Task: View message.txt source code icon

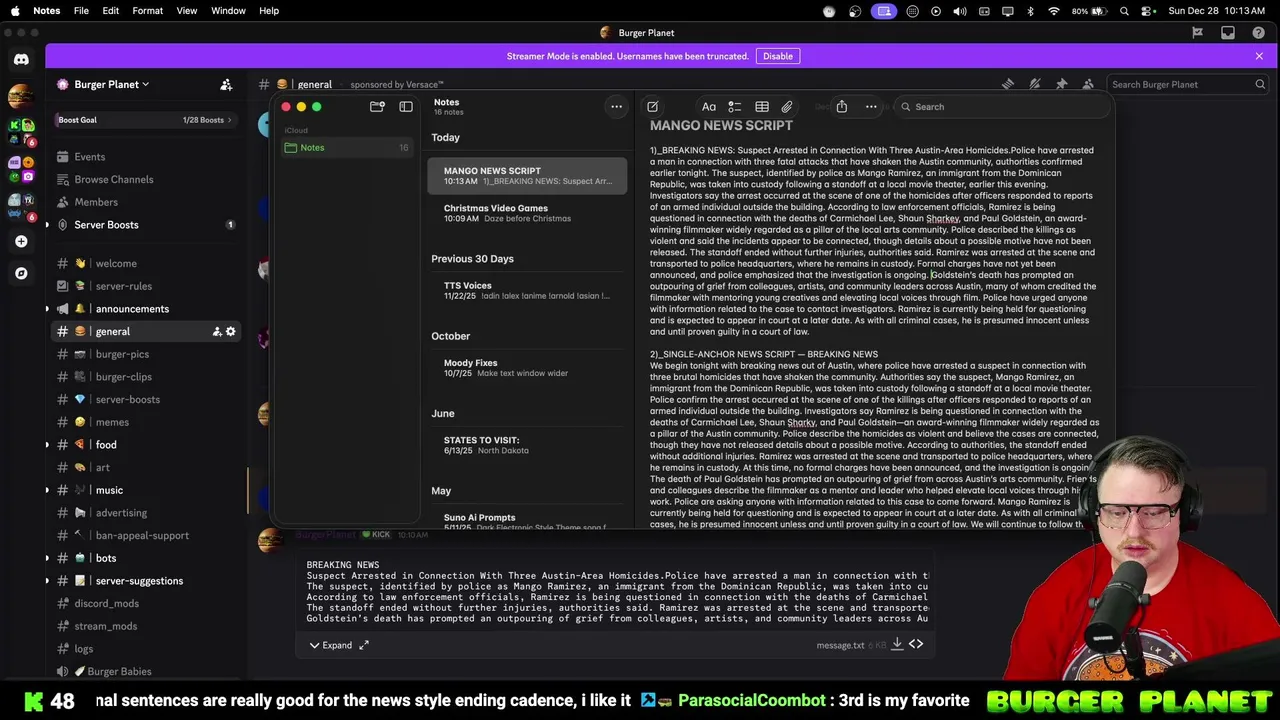Action: coord(916,645)
